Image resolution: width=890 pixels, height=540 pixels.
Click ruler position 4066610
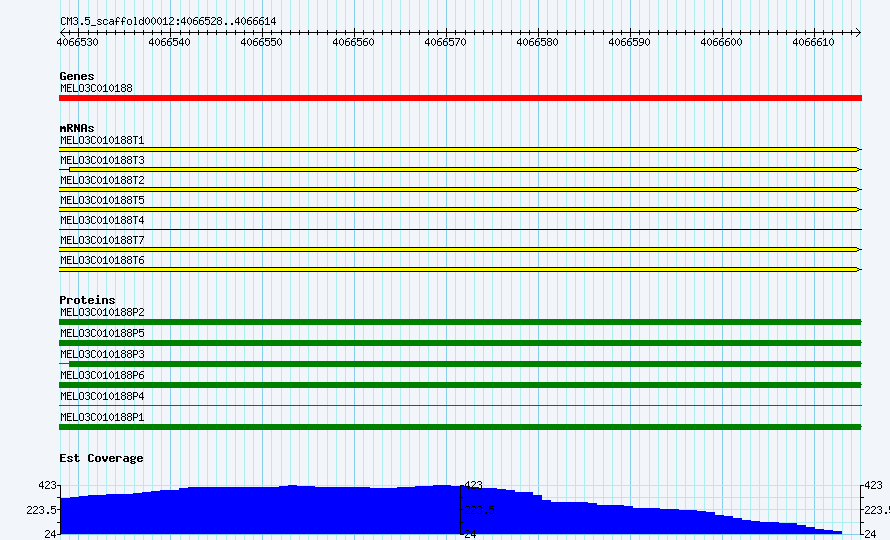813,42
